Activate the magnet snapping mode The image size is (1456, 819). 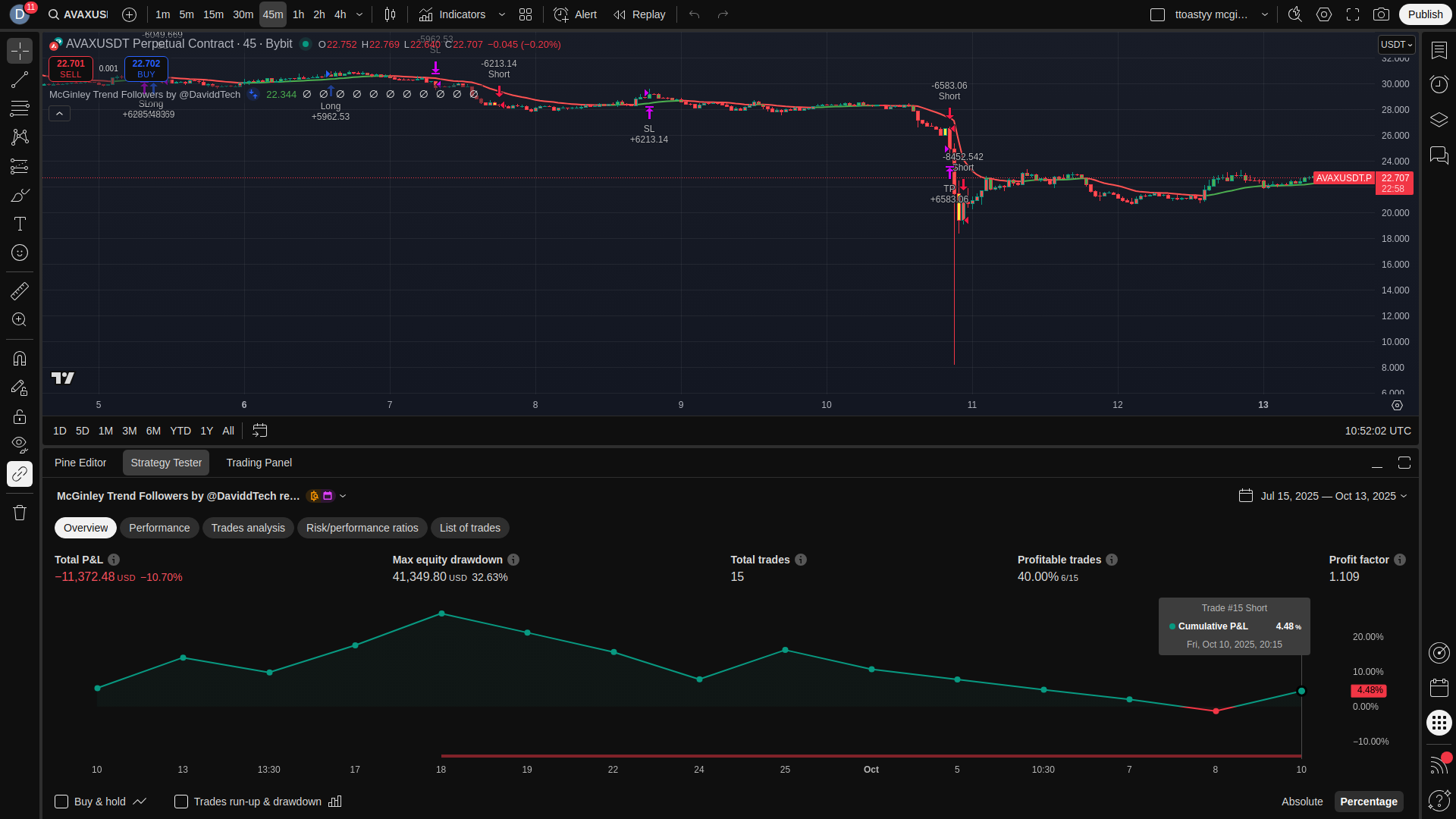[20, 358]
